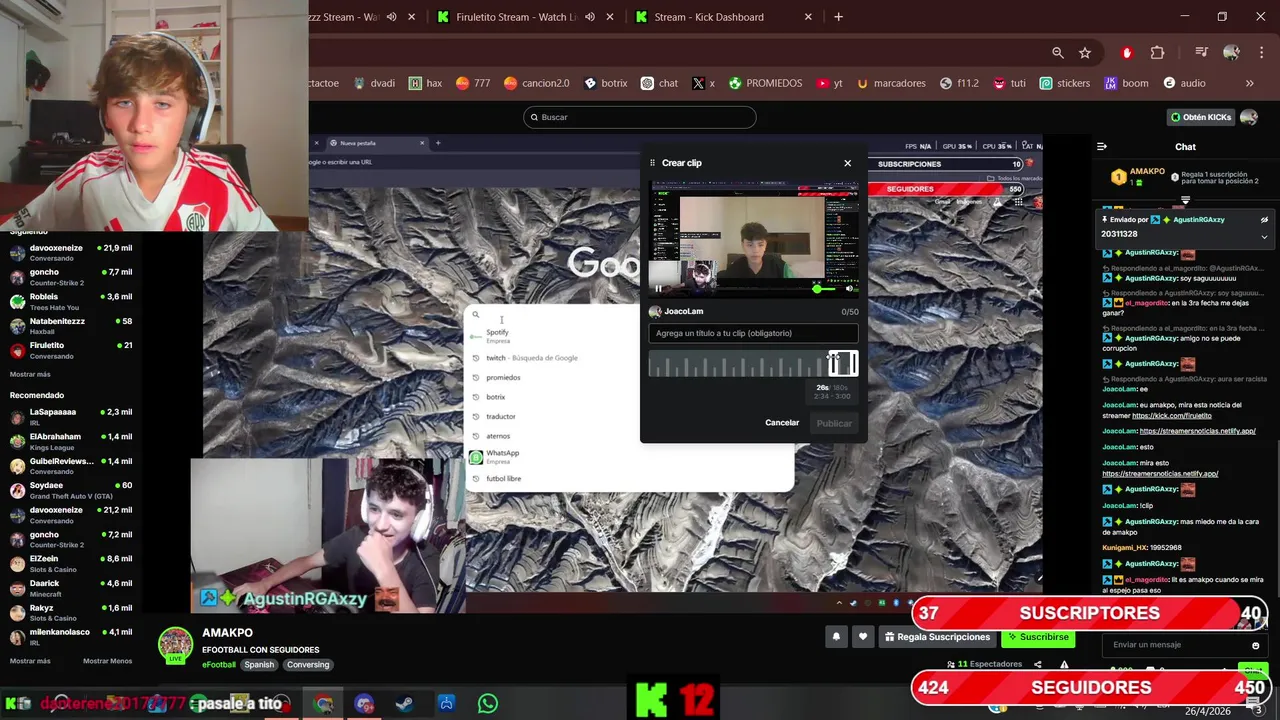This screenshot has width=1280, height=720.
Task: Open the marcadores bookmark
Action: (891, 83)
